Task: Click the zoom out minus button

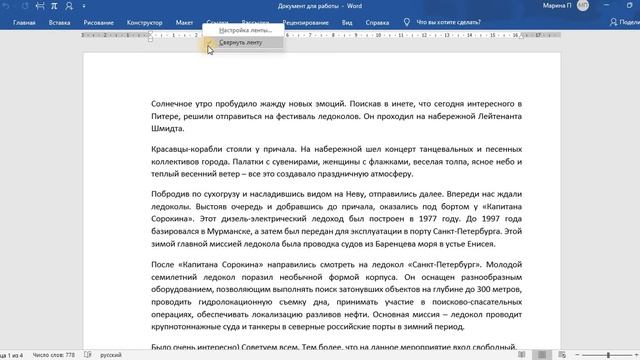Action: click(x=577, y=355)
